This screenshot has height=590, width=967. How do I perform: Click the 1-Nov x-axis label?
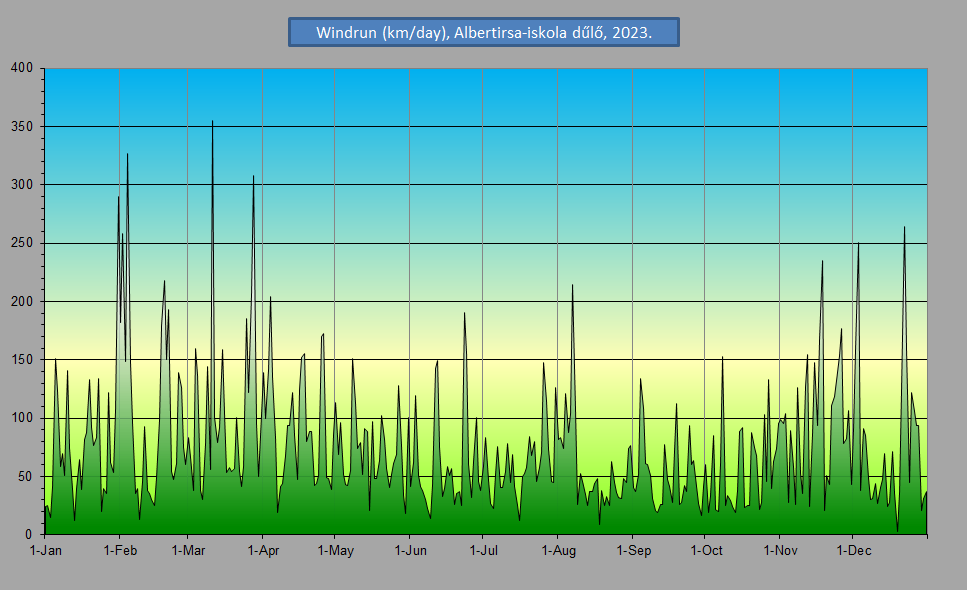[780, 550]
